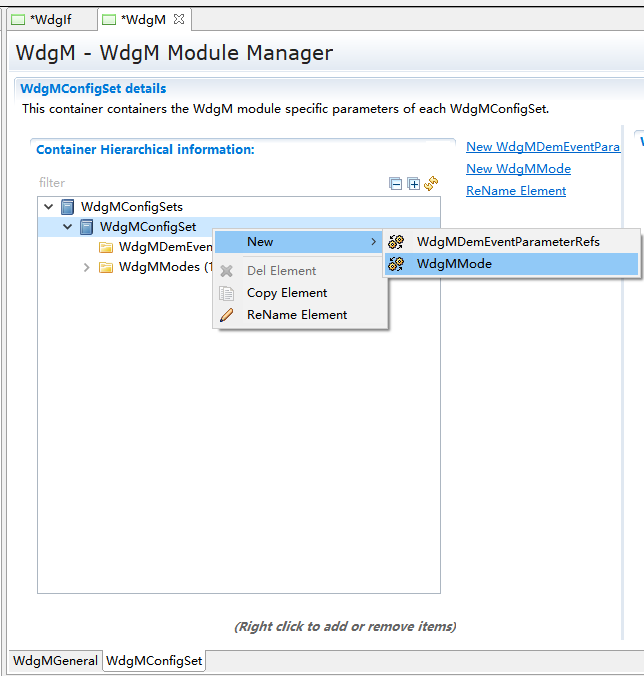Click the filter text field

pyautogui.click(x=200, y=183)
